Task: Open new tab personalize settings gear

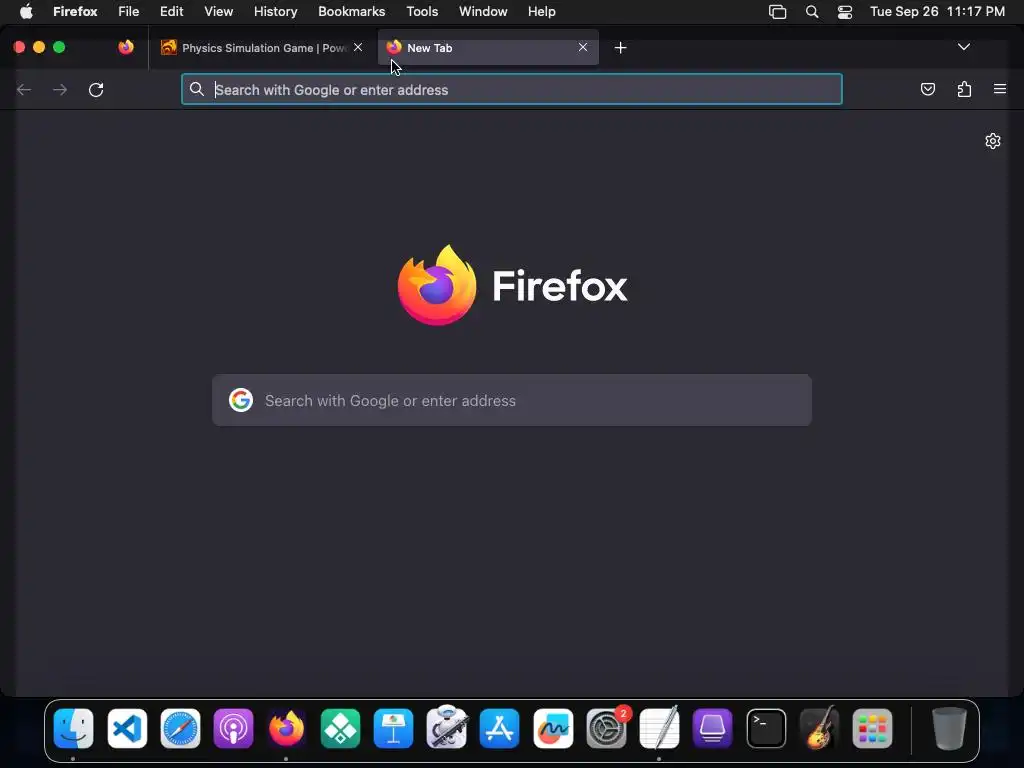Action: [x=993, y=141]
